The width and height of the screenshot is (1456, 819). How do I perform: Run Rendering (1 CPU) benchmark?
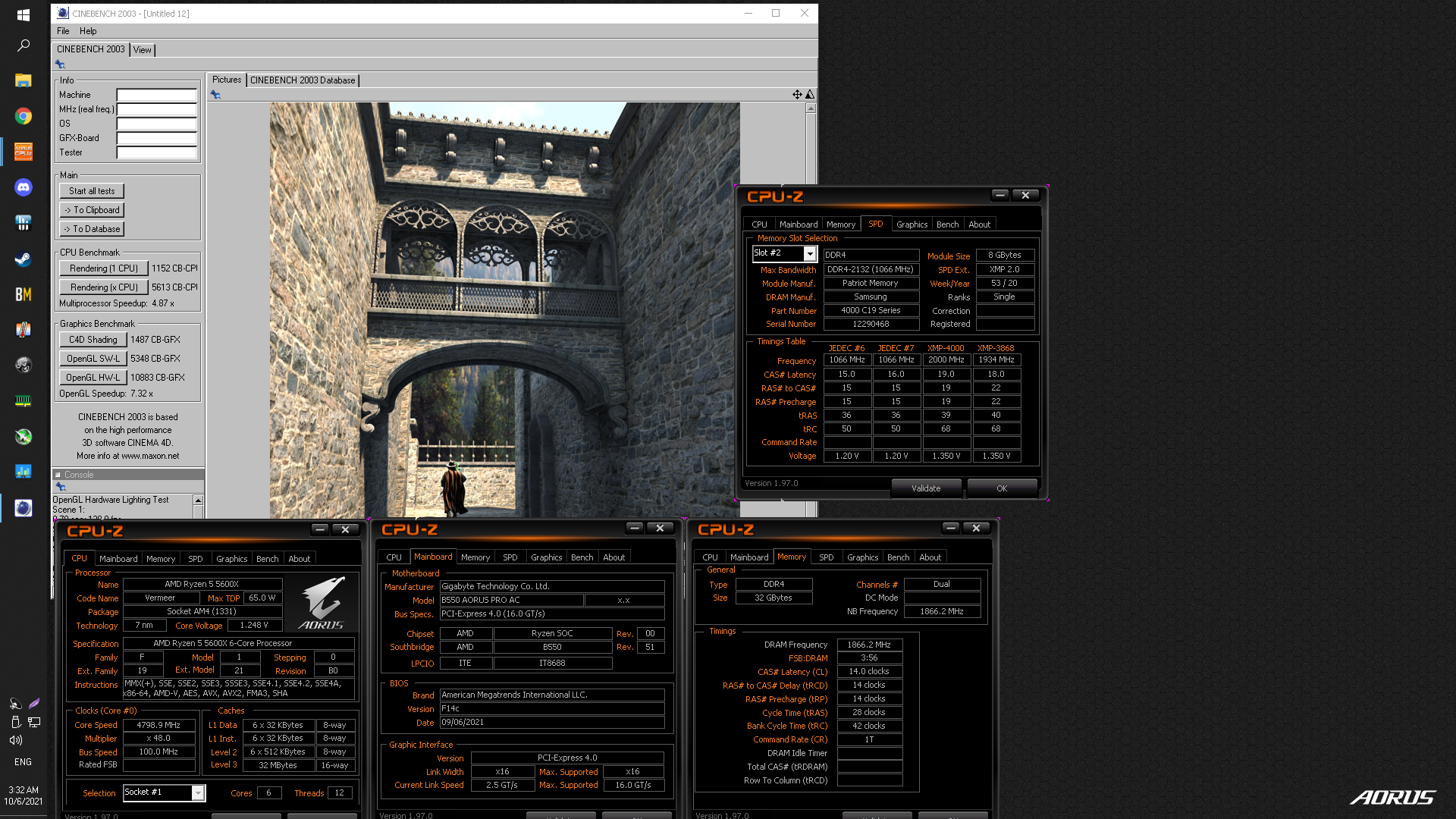pyautogui.click(x=103, y=268)
